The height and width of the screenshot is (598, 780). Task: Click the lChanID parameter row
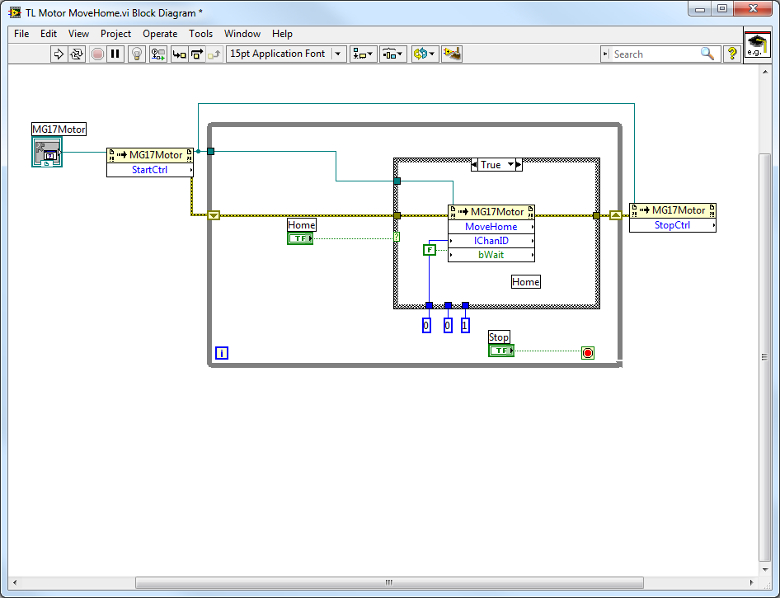tap(491, 241)
